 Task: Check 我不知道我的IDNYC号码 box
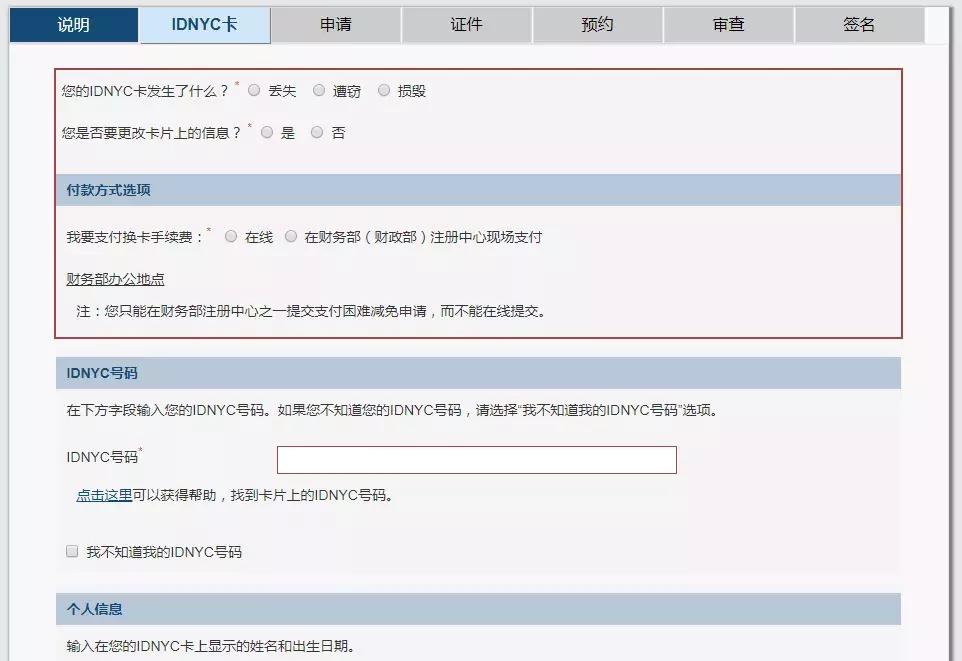click(71, 549)
